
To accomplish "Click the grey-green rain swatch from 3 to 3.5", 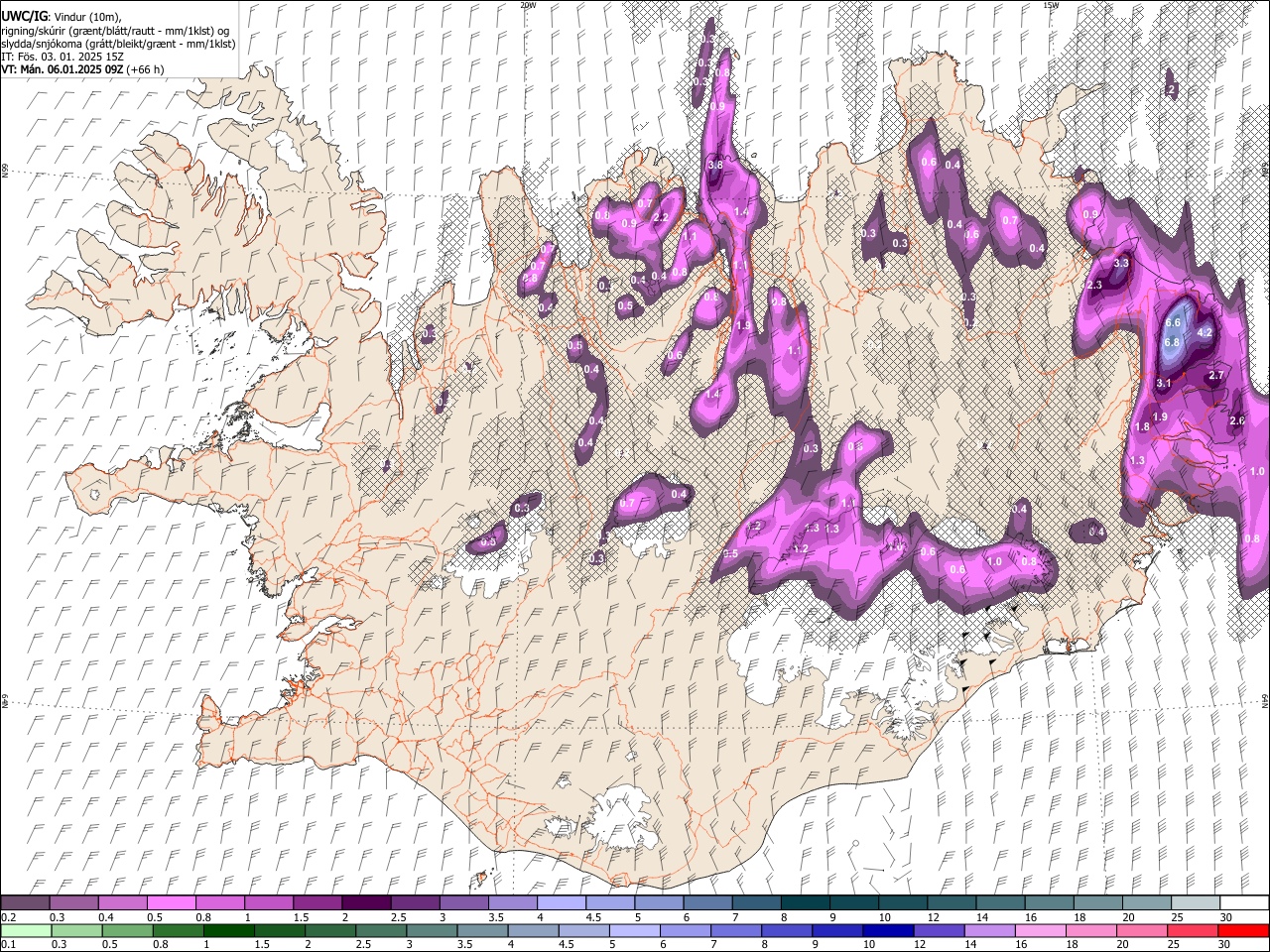I will [x=432, y=930].
